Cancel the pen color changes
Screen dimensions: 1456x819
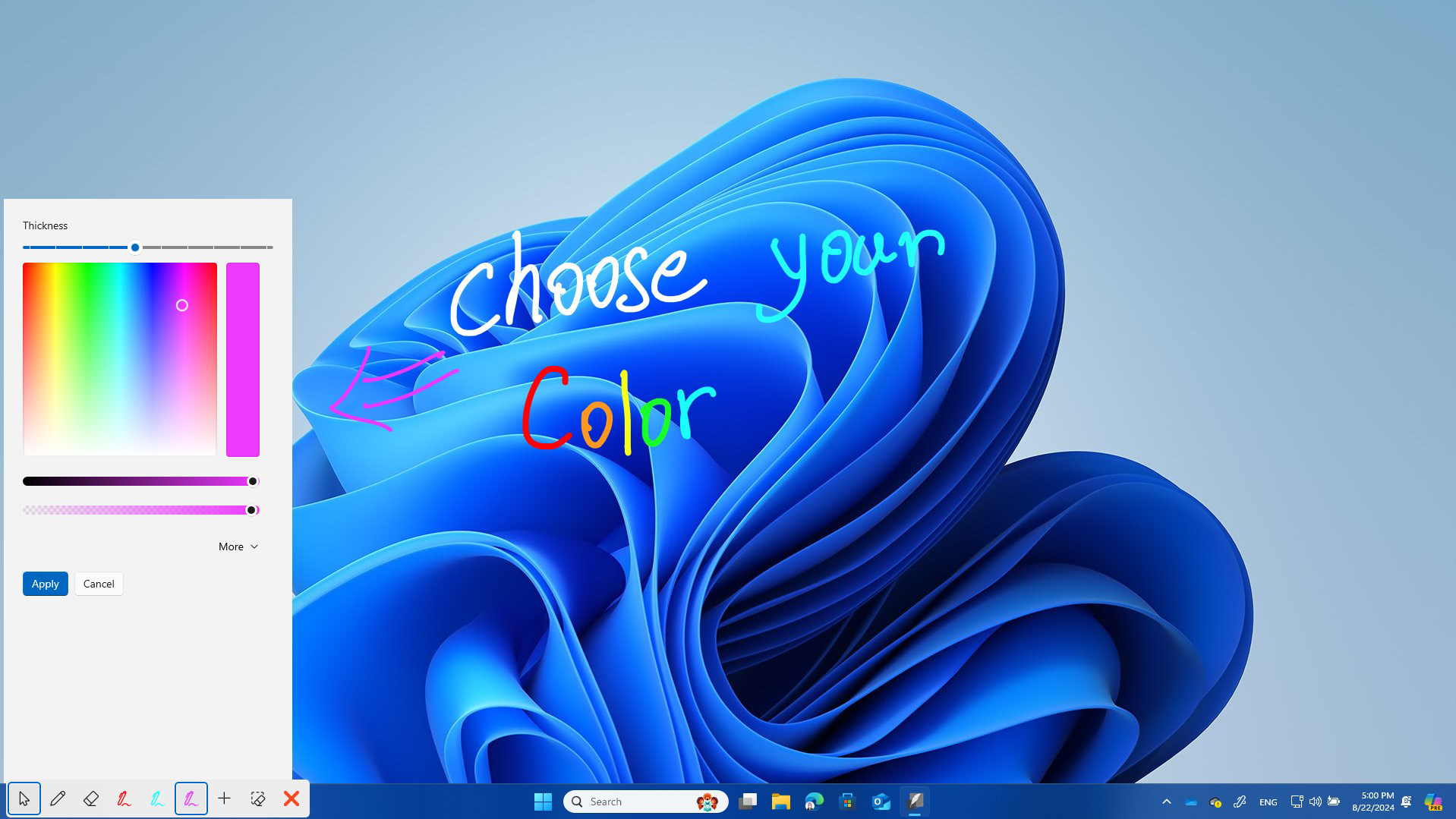(x=99, y=584)
